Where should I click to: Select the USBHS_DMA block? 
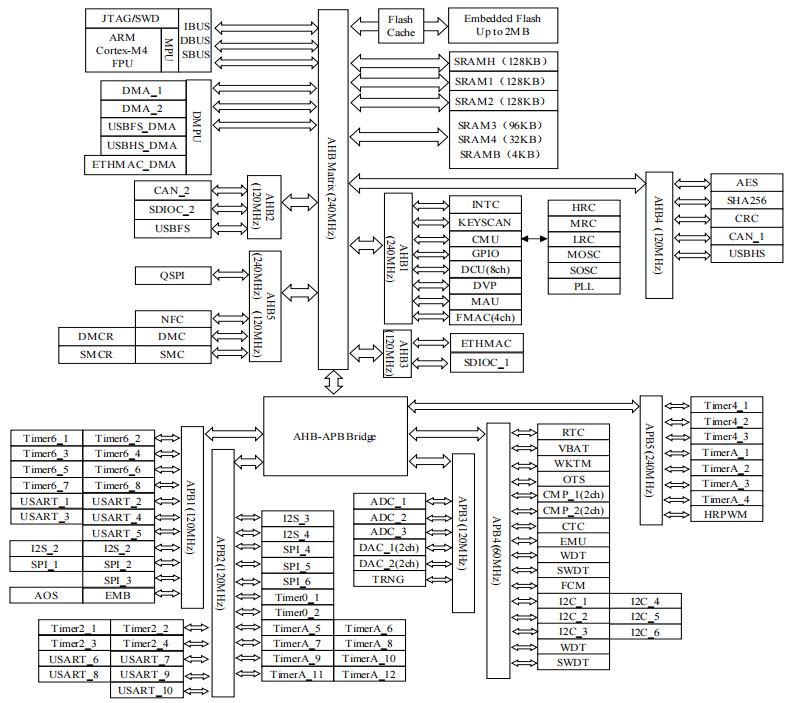click(143, 145)
